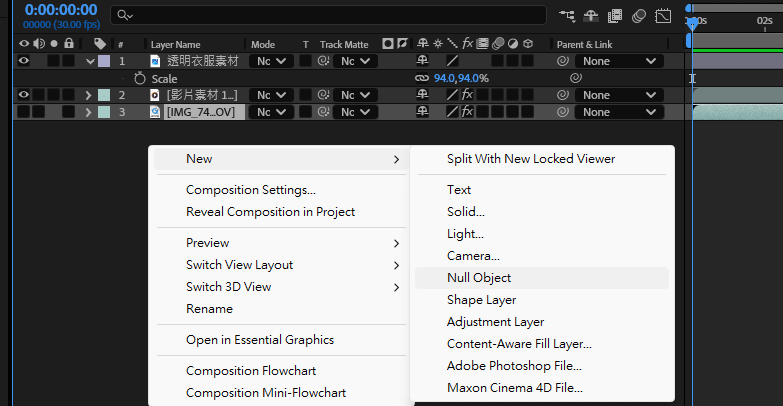Show layer 3 by enabling its video switch

click(x=24, y=112)
